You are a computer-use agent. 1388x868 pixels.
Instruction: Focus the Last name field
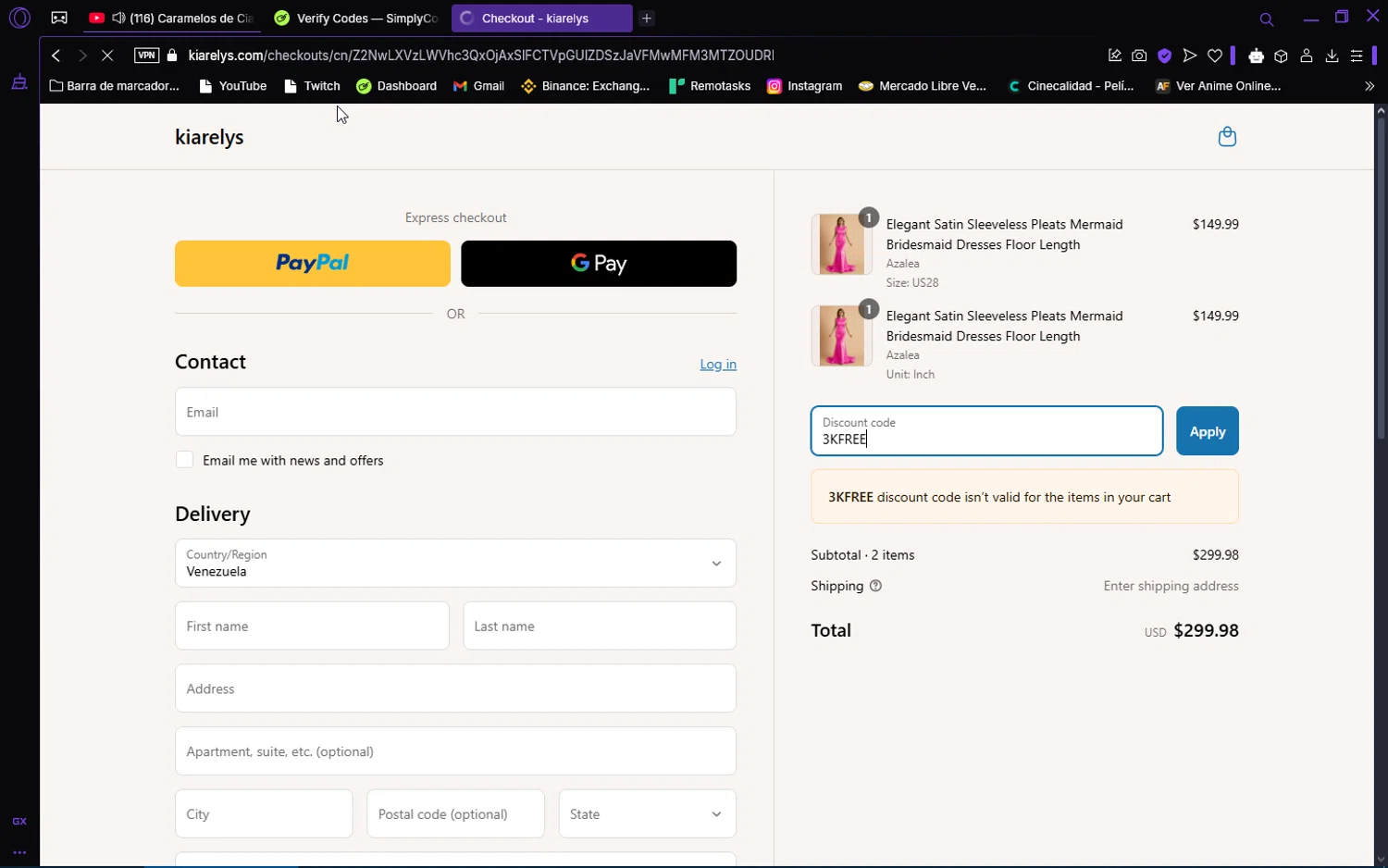click(600, 626)
